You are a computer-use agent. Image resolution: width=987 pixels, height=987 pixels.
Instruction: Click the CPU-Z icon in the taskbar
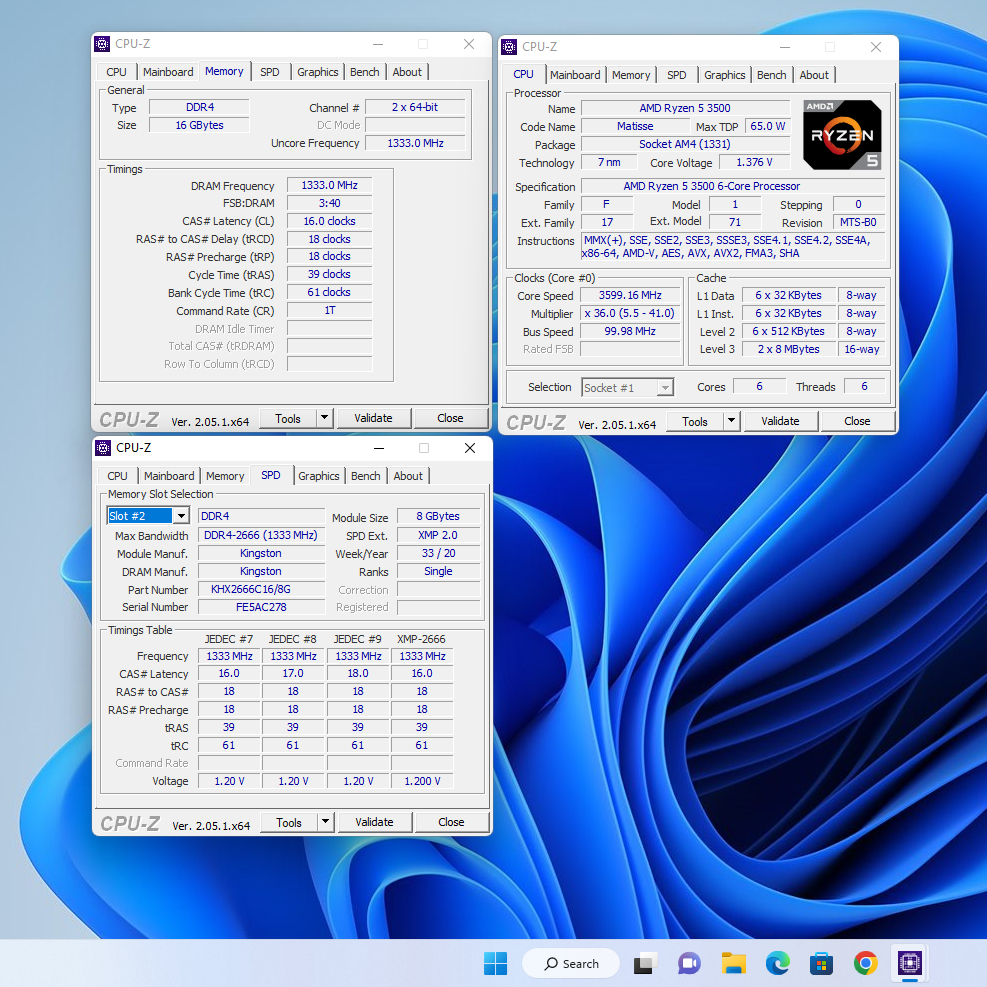click(x=910, y=963)
